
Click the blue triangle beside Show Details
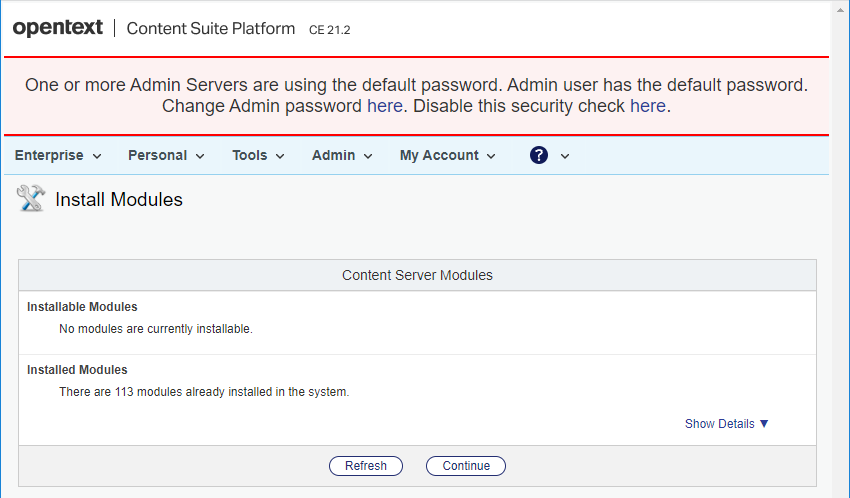tap(764, 424)
